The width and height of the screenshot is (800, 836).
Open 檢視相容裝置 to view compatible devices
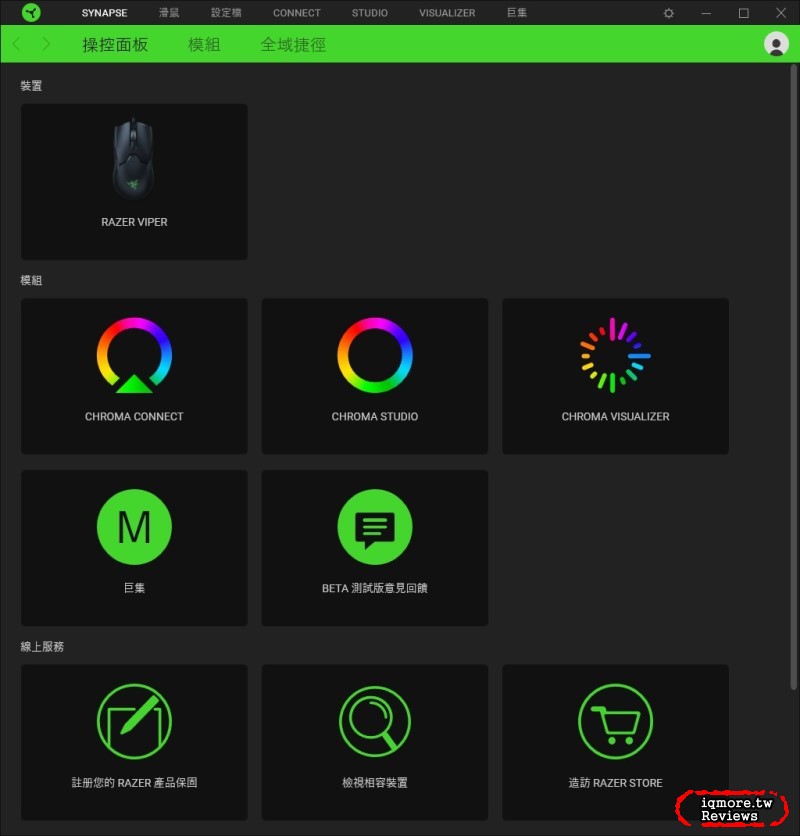(x=374, y=741)
